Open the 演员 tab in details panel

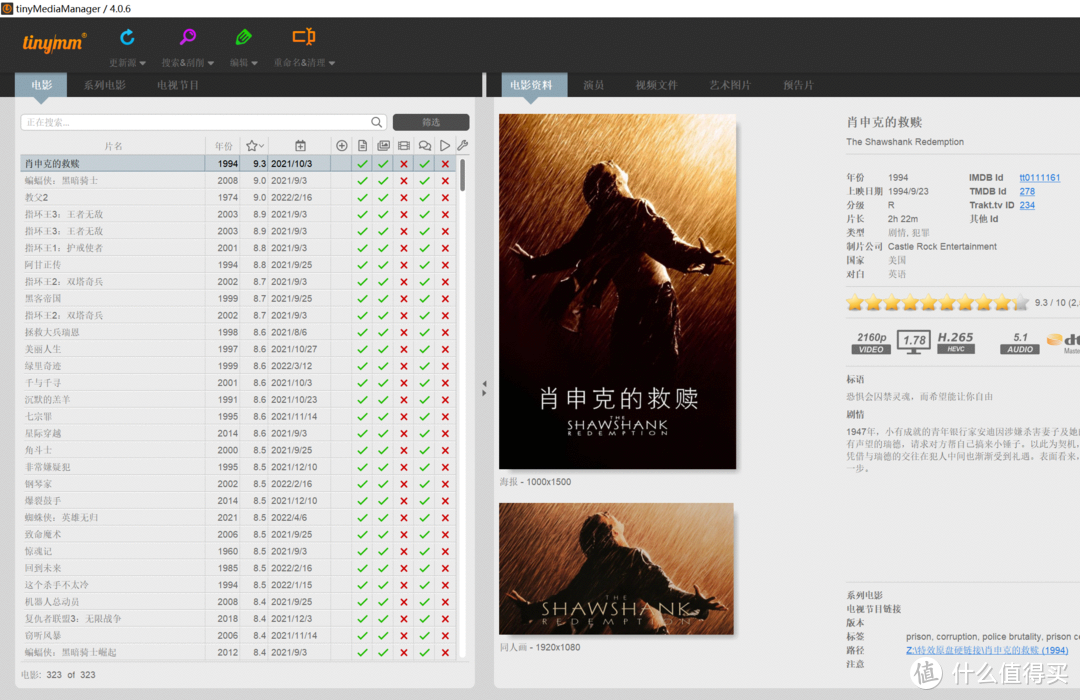[x=594, y=85]
